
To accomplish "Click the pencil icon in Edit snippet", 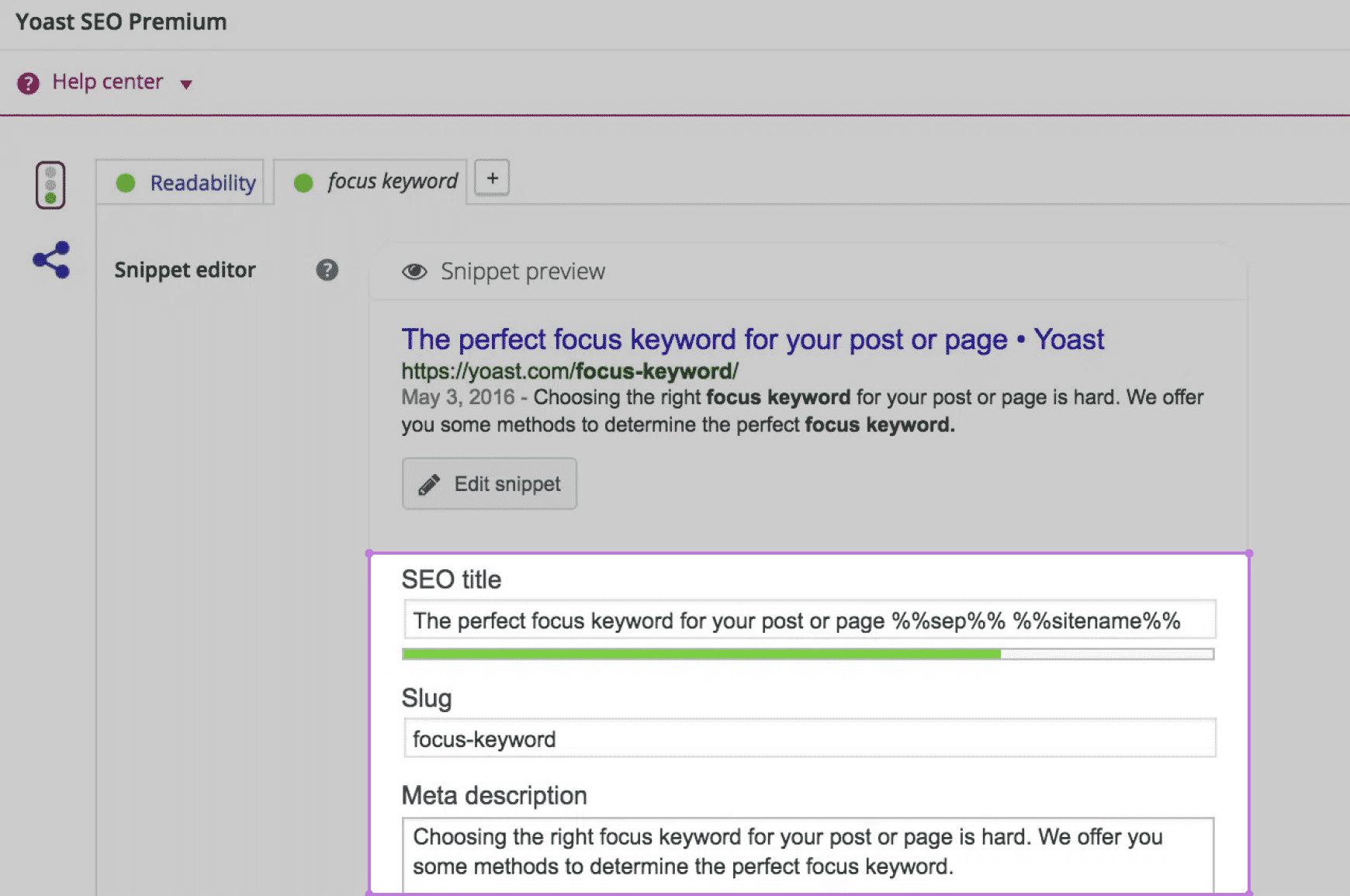I will pos(429,485).
